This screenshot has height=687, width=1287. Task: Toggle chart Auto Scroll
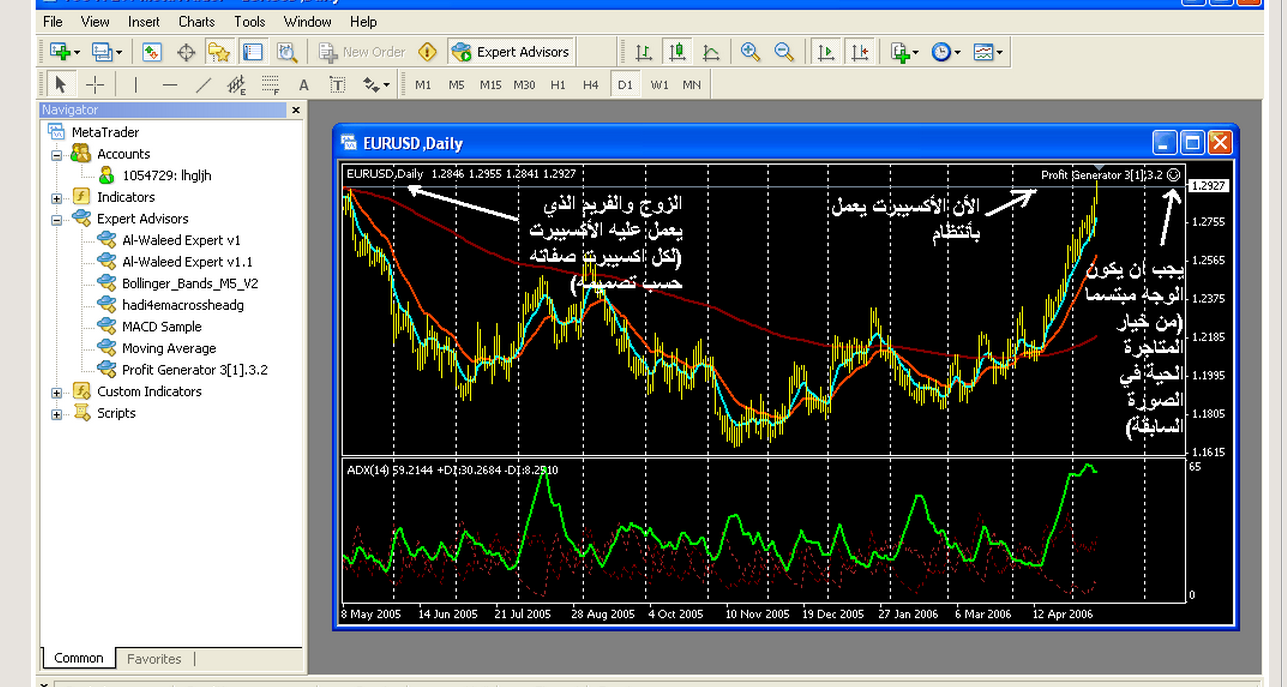[826, 52]
